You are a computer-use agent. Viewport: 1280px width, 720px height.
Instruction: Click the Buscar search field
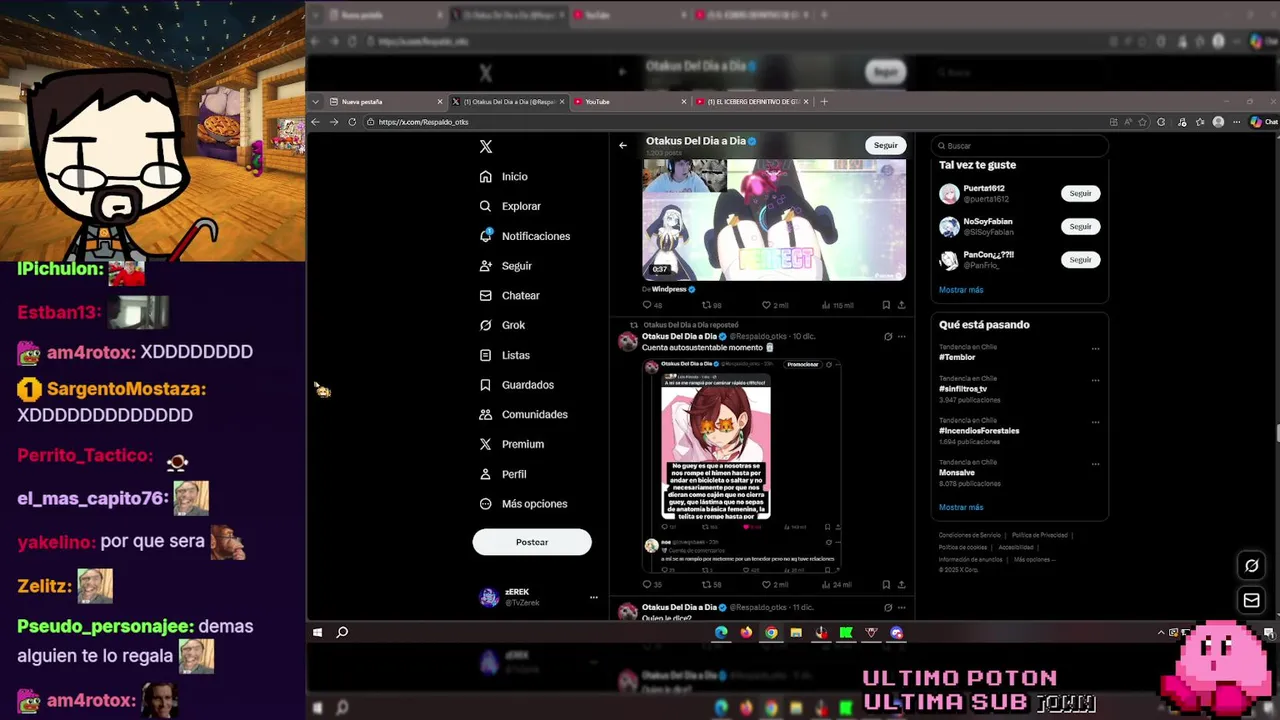point(1019,145)
